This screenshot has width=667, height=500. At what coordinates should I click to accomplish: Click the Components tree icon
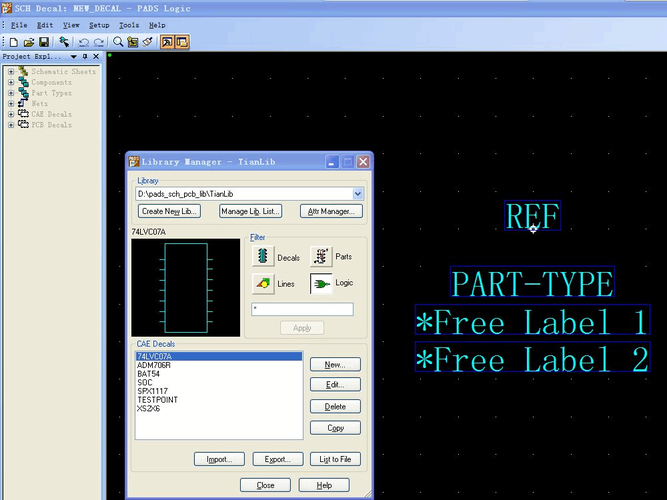[23, 82]
